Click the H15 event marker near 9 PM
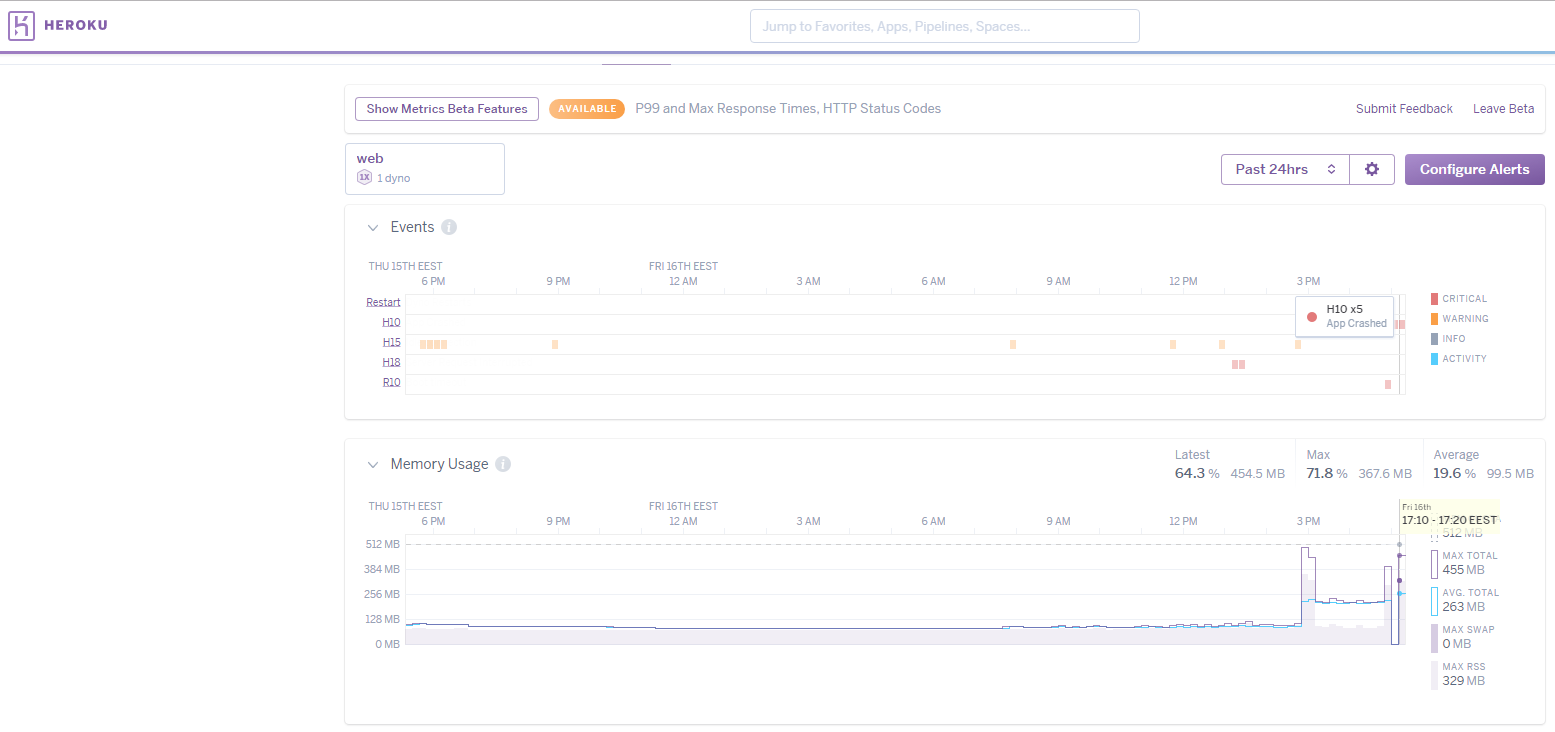 tap(555, 344)
